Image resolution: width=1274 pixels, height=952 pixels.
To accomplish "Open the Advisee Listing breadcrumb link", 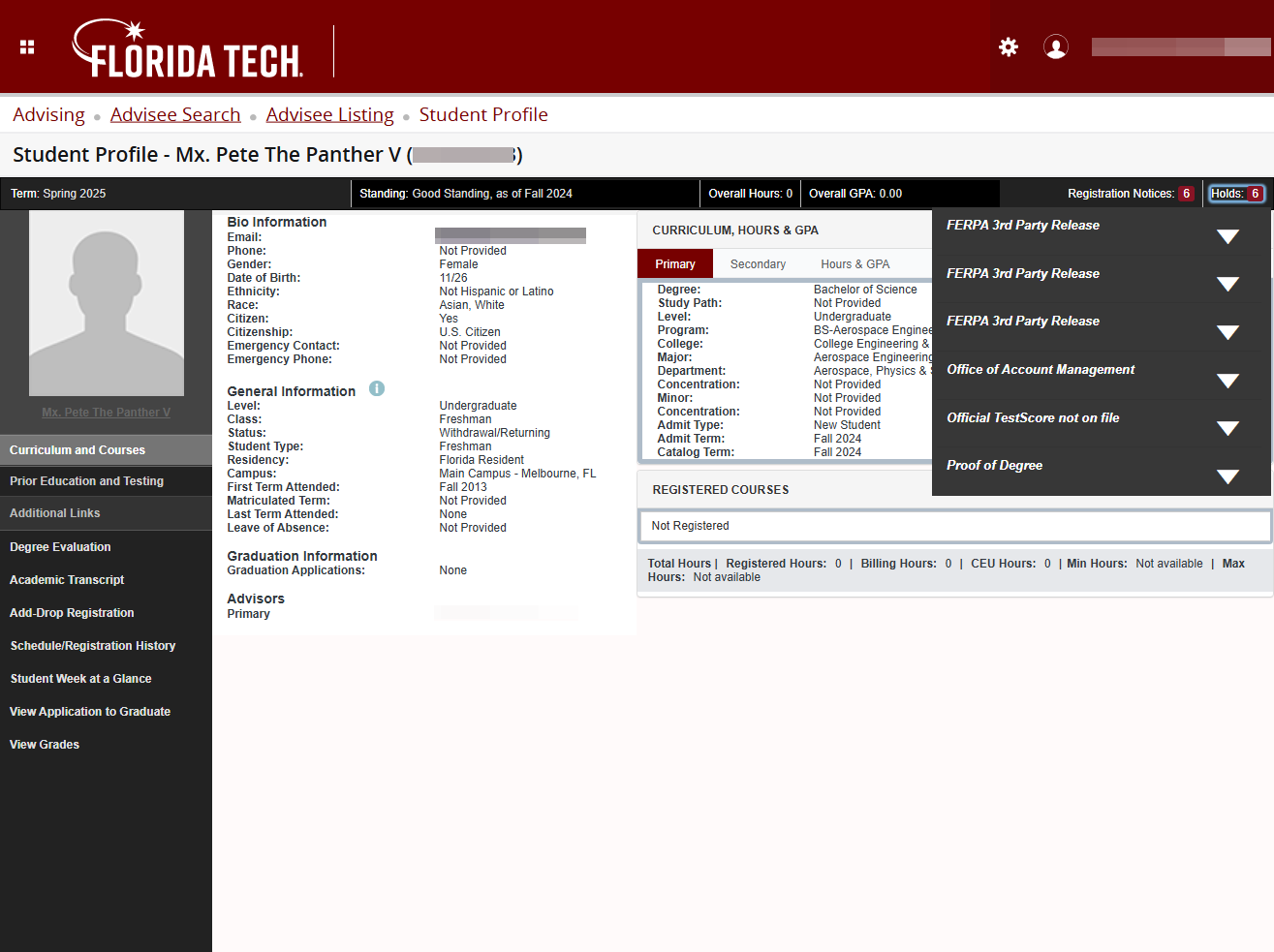I will pyautogui.click(x=330, y=114).
